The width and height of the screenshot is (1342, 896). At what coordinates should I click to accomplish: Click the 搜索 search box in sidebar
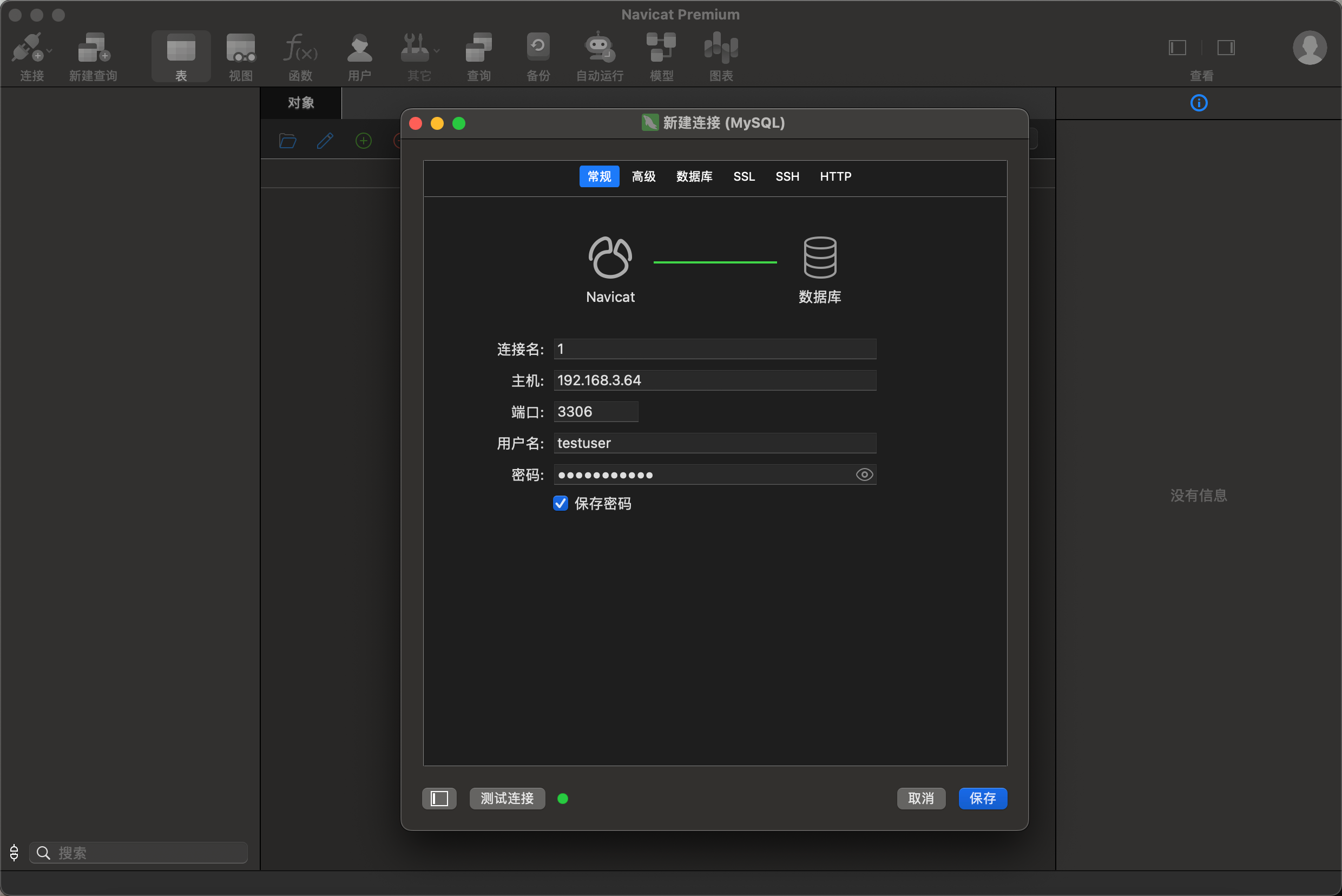[x=139, y=853]
